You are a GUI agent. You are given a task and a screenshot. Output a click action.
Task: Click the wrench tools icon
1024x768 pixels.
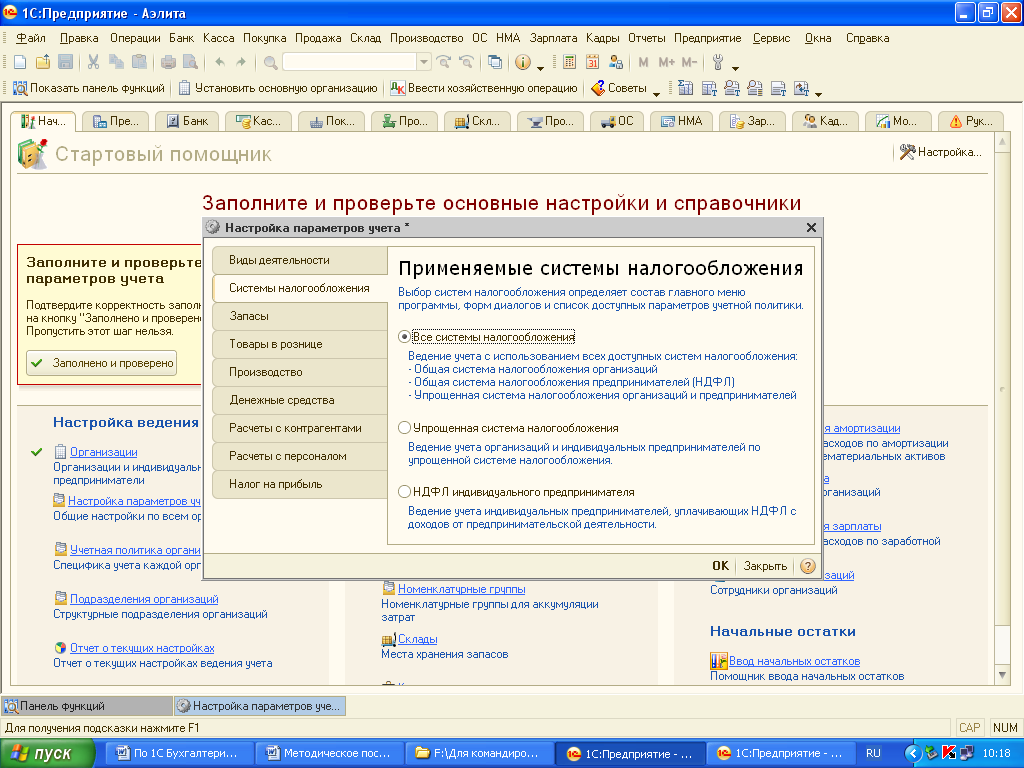[x=718, y=62]
